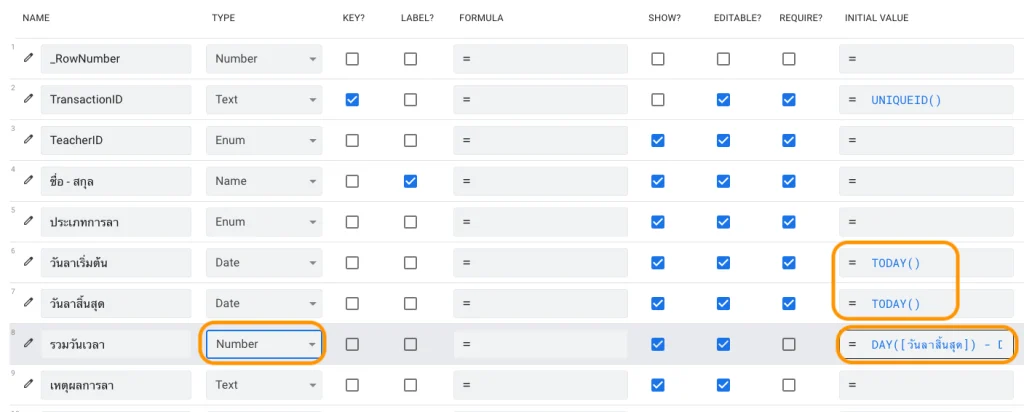Viewport: 1024px width, 412px height.
Task: Click the FORMULA field for TeacherID
Action: pos(540,140)
